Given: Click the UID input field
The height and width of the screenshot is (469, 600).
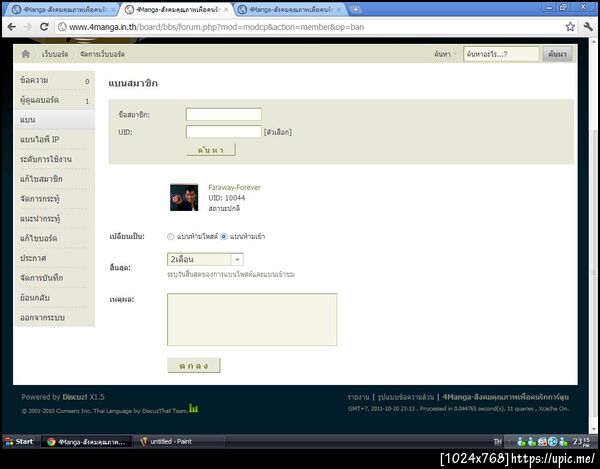Looking at the screenshot, I should tap(223, 132).
